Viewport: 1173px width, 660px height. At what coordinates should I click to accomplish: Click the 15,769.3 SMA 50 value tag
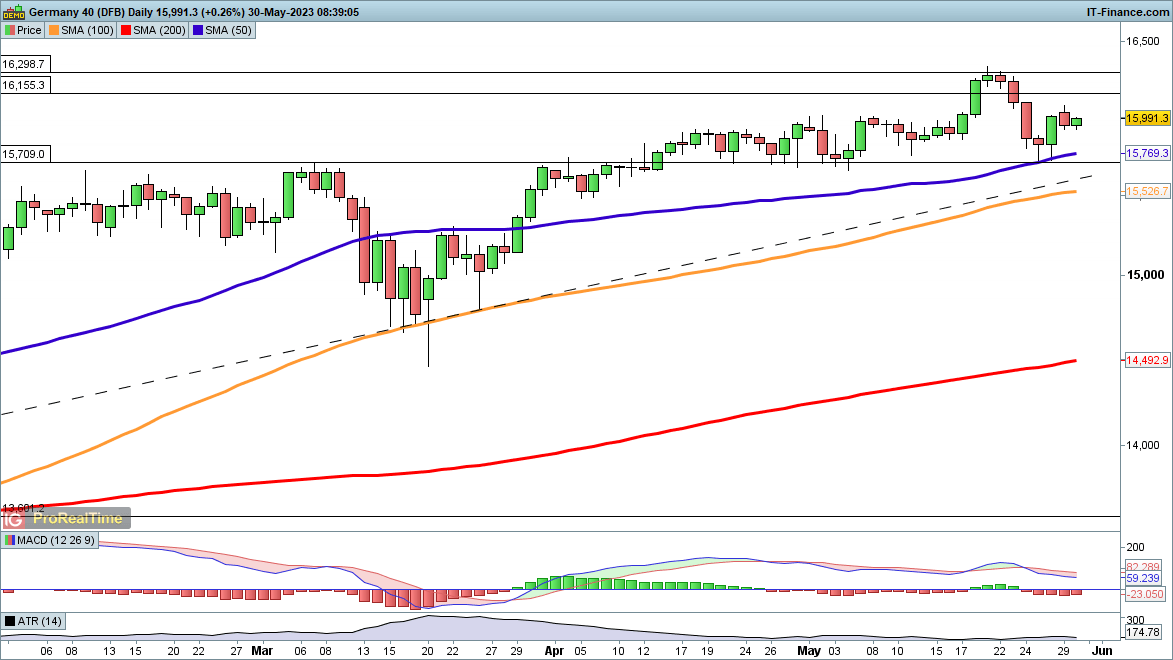click(x=1146, y=153)
